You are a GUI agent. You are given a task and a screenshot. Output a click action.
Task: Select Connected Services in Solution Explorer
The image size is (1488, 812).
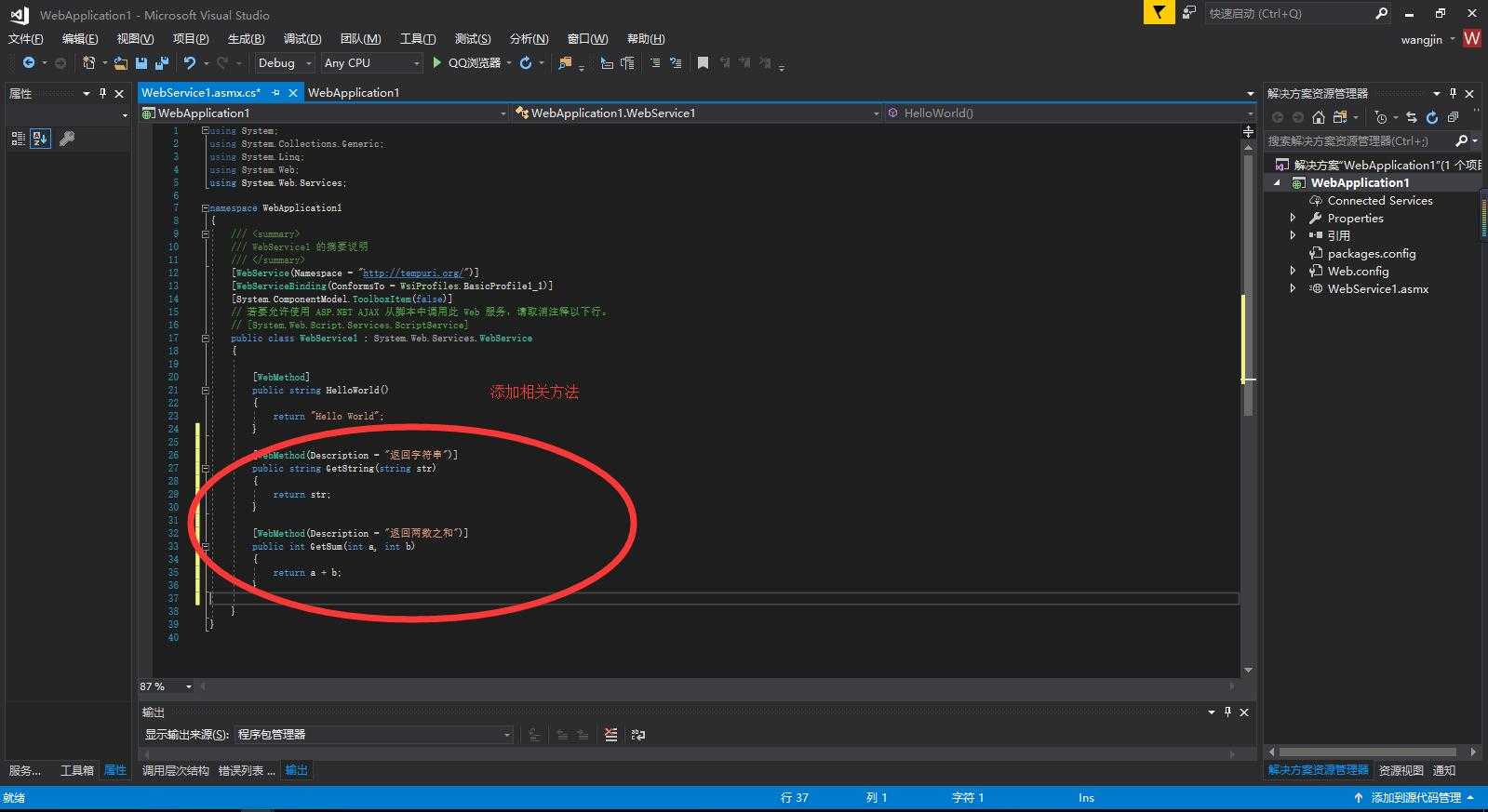tap(1380, 200)
